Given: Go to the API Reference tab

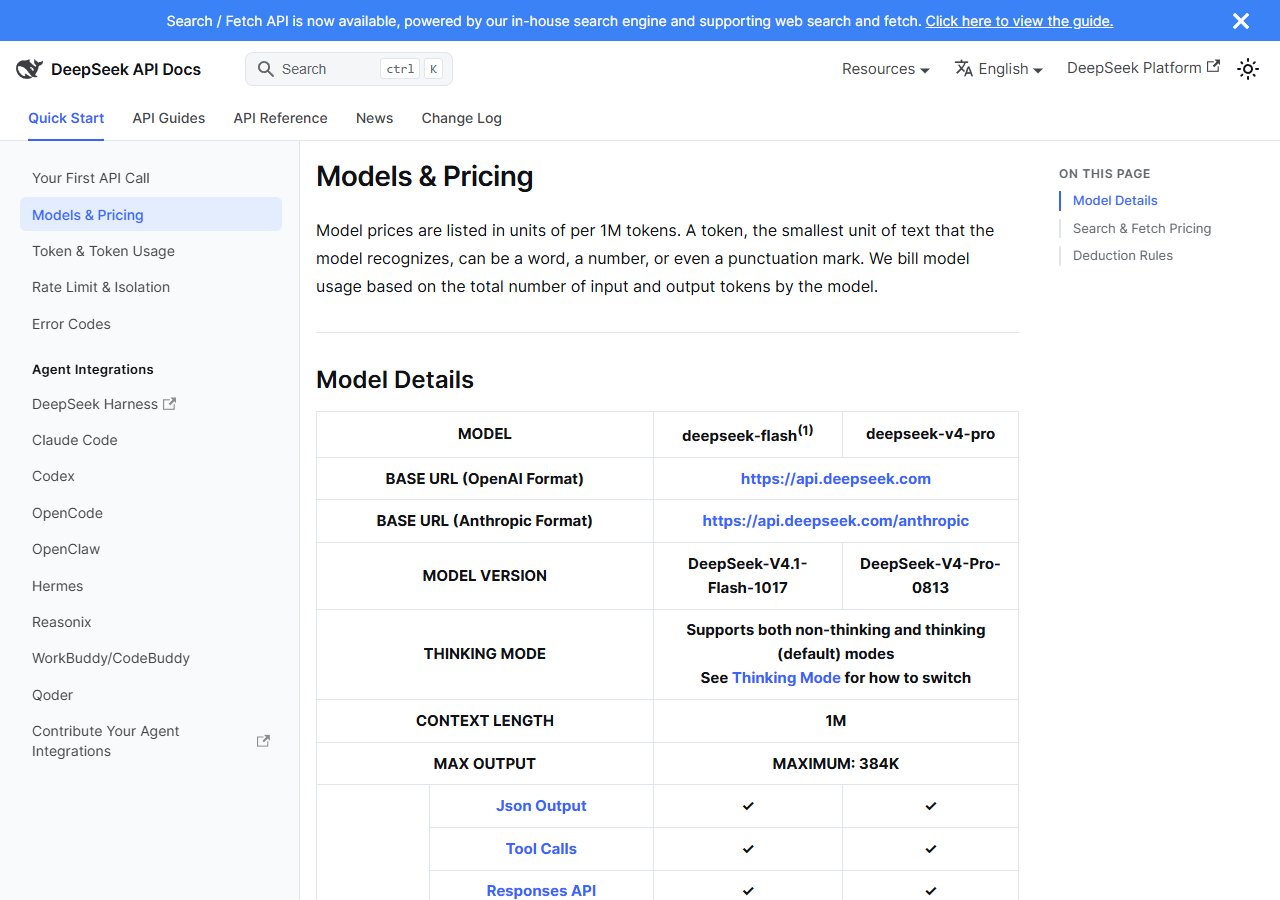Looking at the screenshot, I should [x=281, y=118].
